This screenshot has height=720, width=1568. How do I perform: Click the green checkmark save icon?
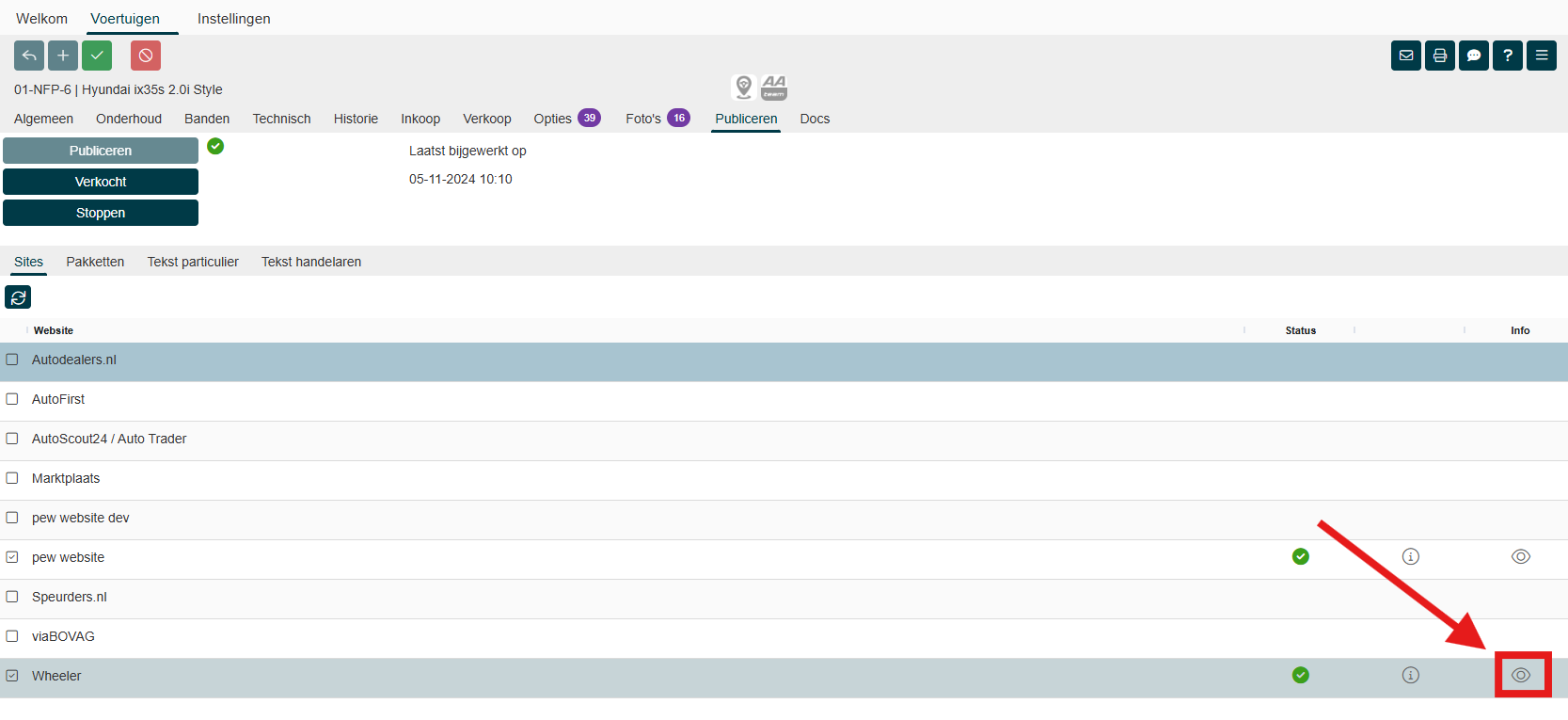tap(97, 56)
